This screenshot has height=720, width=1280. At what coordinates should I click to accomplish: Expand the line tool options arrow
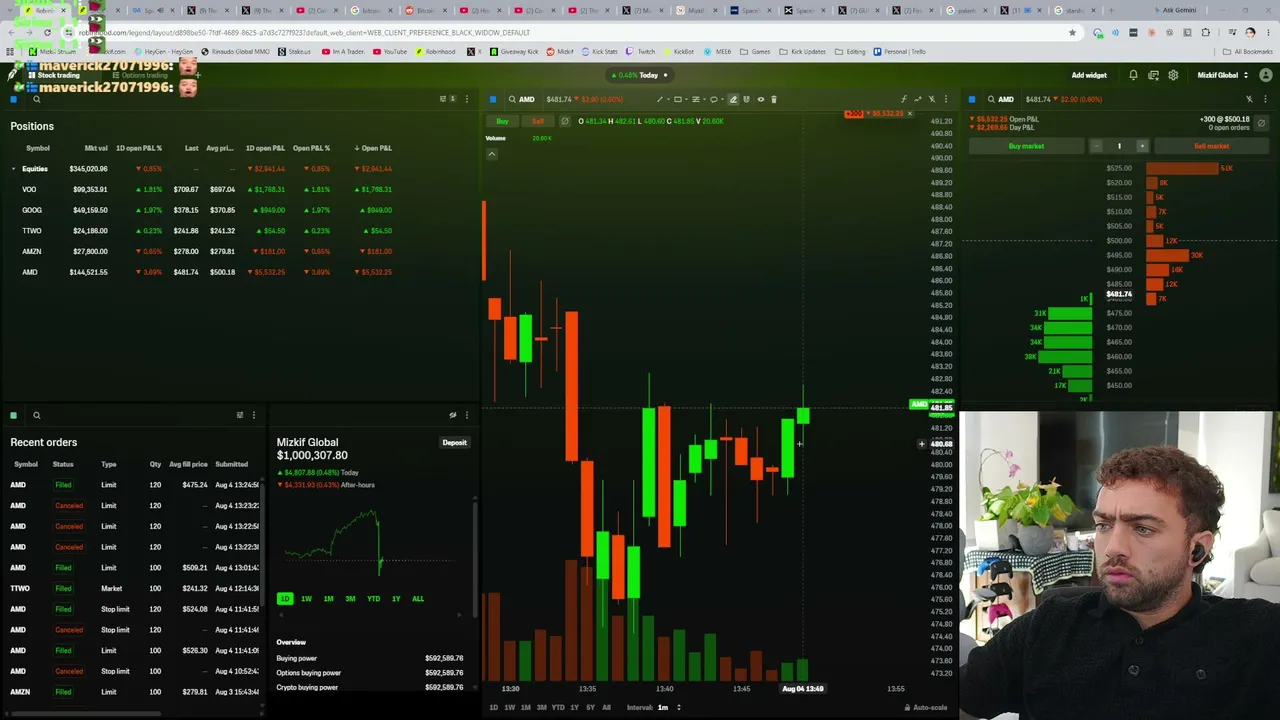(x=667, y=99)
